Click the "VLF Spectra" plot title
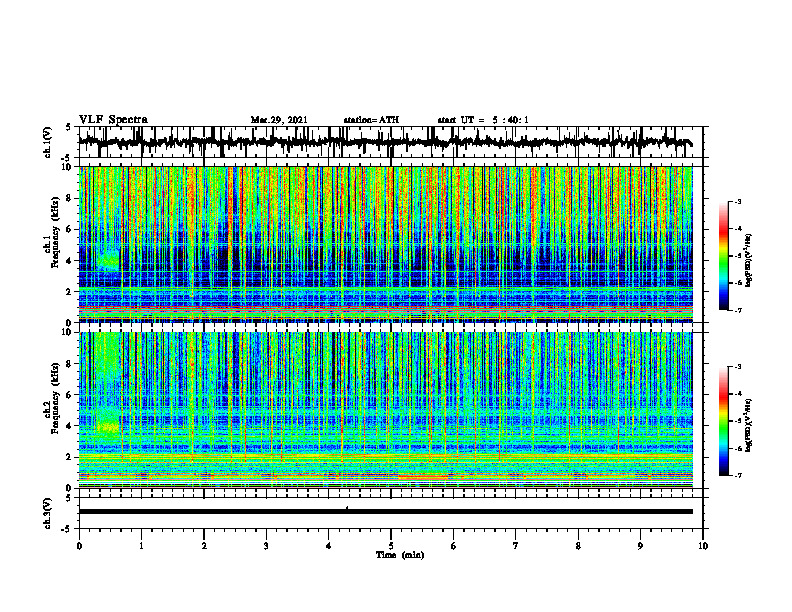The width and height of the screenshot is (792, 612). [x=113, y=119]
